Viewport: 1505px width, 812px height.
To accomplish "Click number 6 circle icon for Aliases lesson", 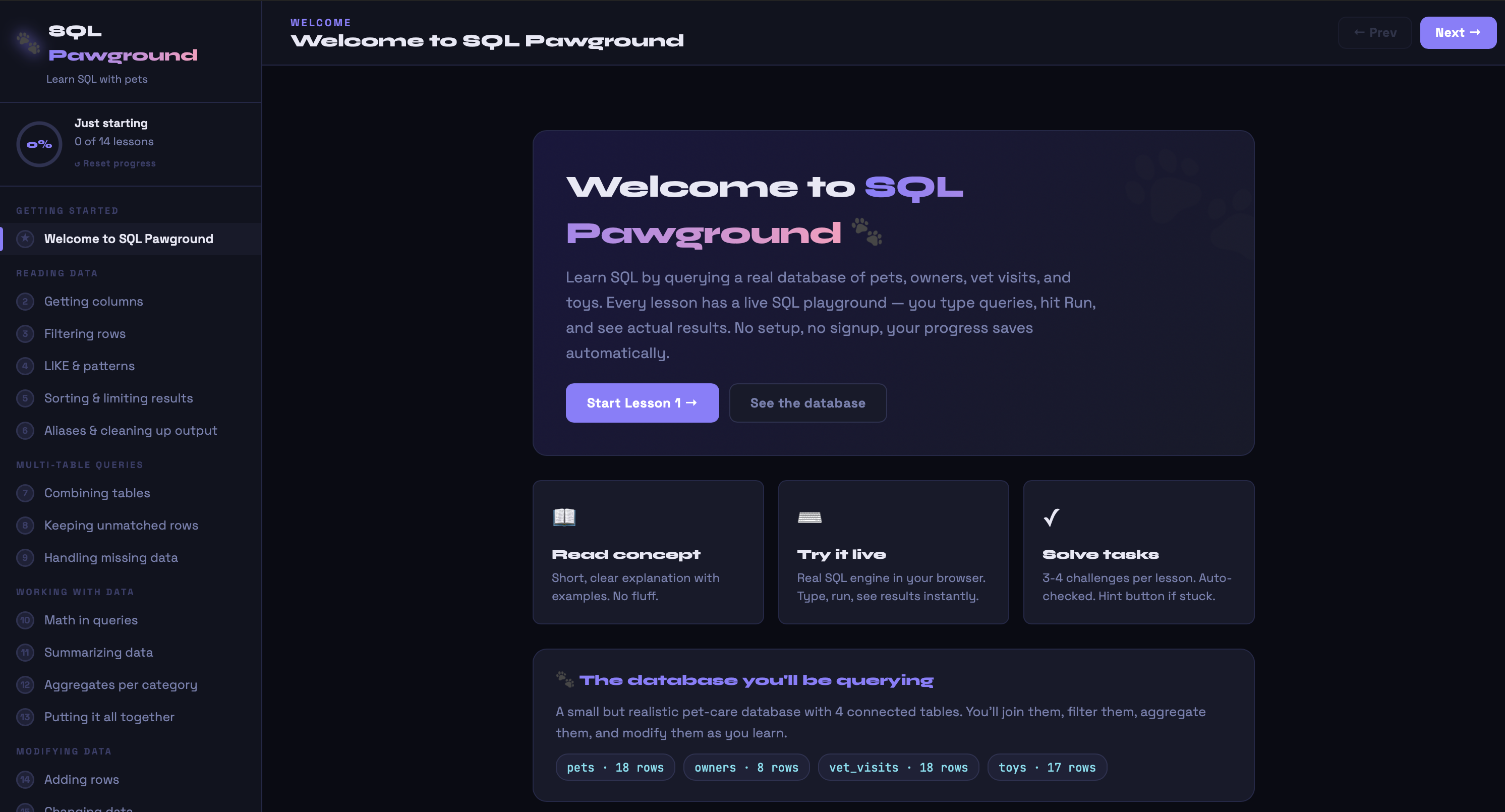I will pyautogui.click(x=25, y=431).
